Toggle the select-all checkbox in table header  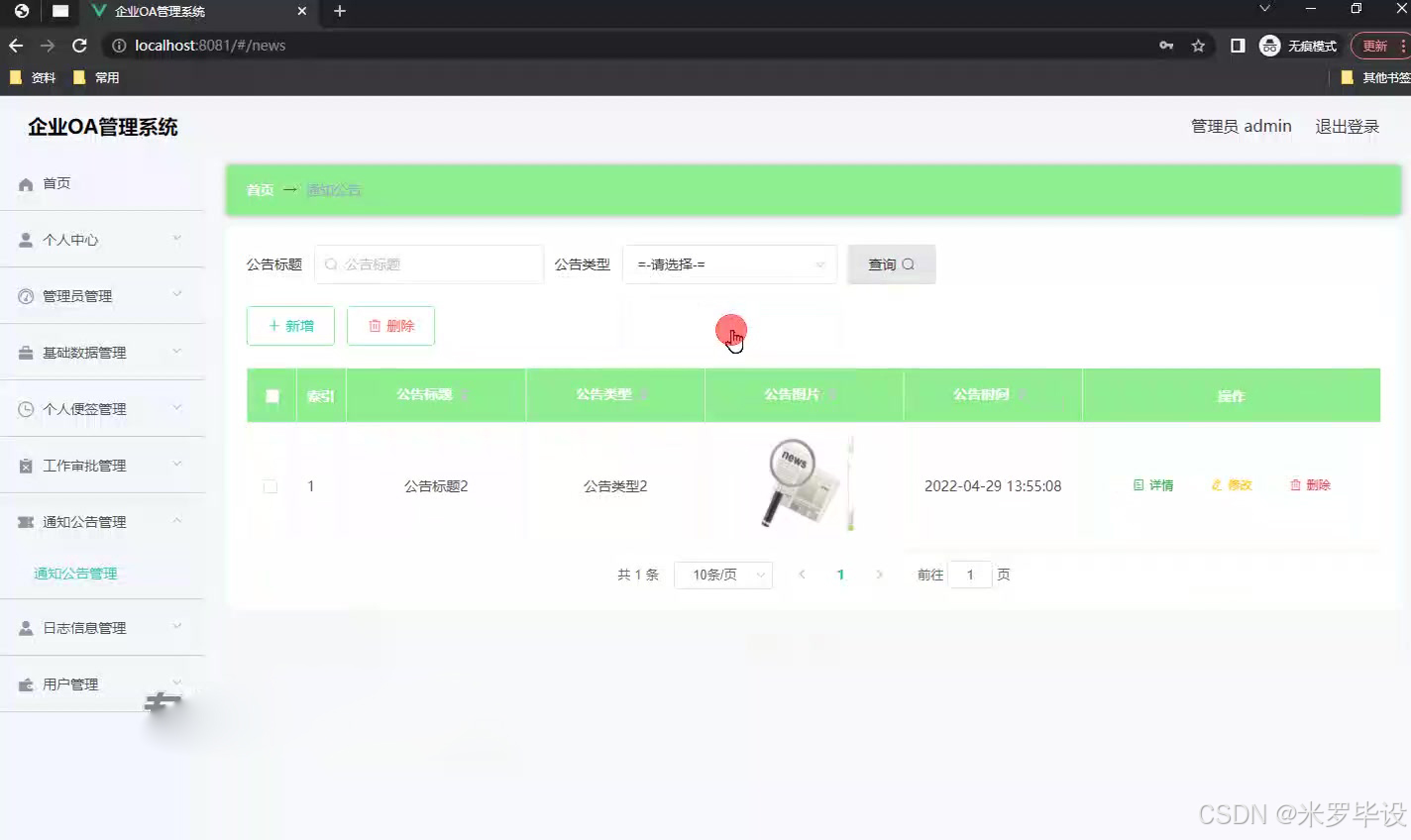271,395
